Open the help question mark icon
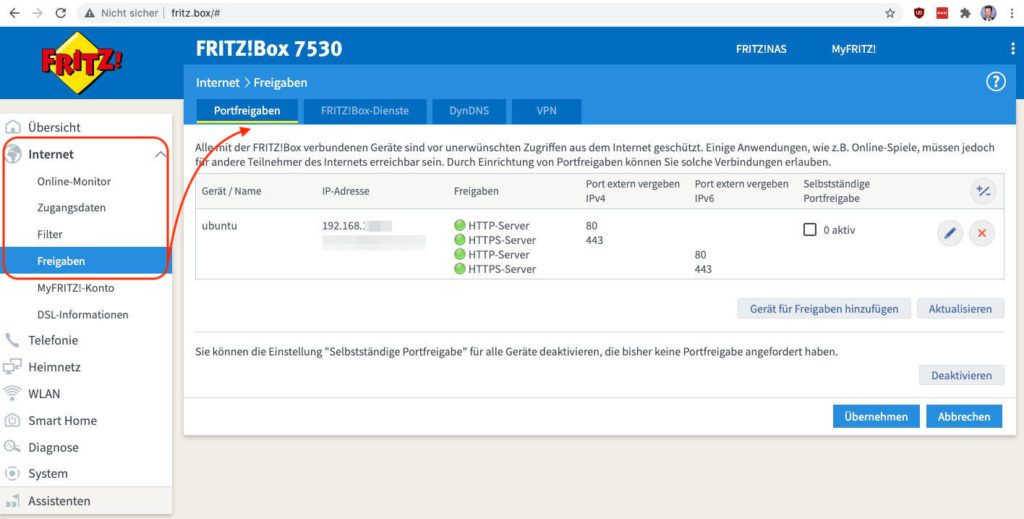This screenshot has height=519, width=1024. coord(995,82)
